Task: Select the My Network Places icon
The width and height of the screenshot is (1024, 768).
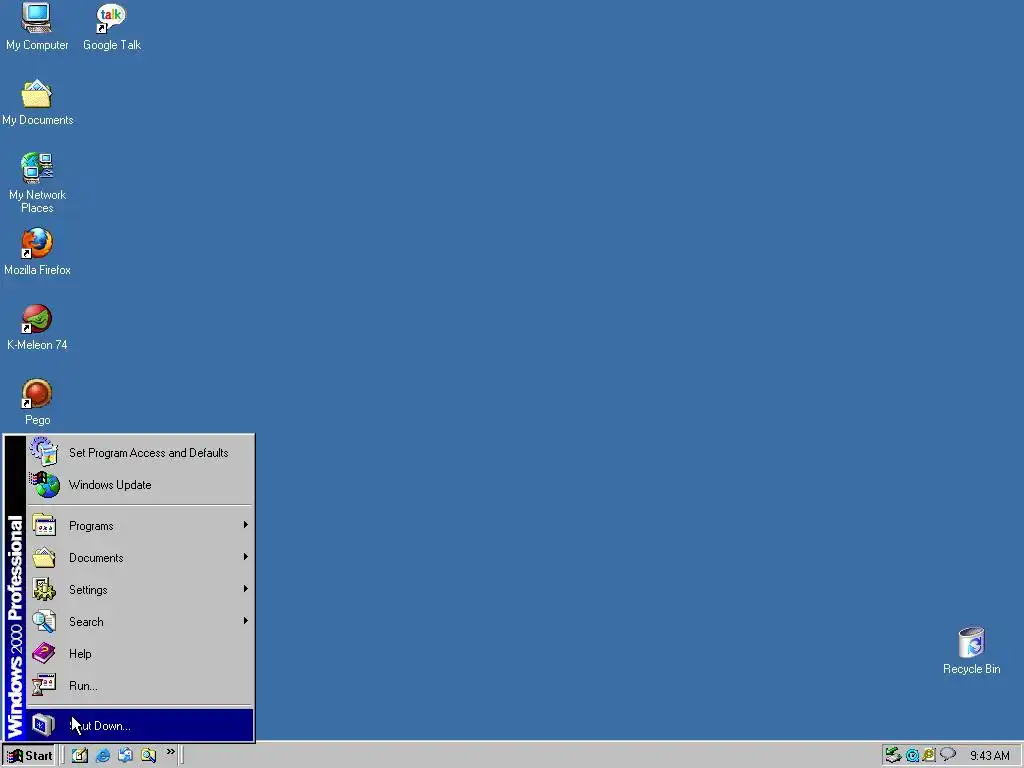Action: [x=37, y=182]
